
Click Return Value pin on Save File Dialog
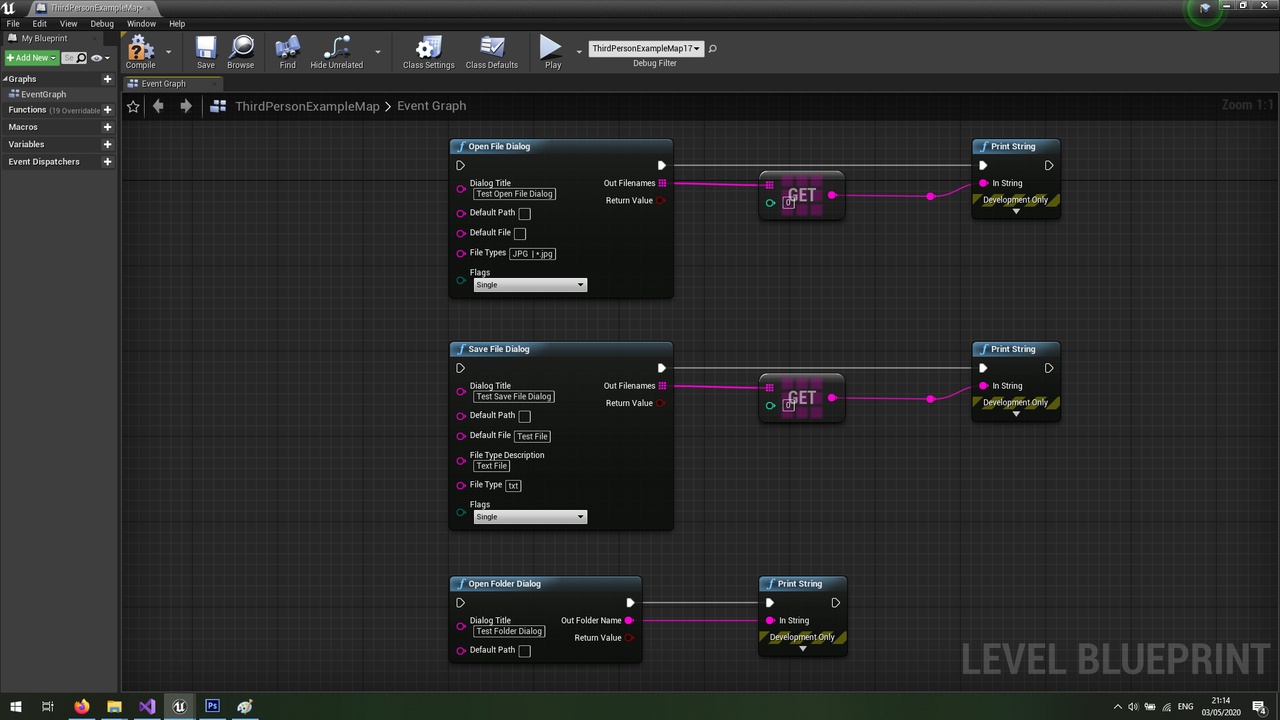(x=661, y=403)
